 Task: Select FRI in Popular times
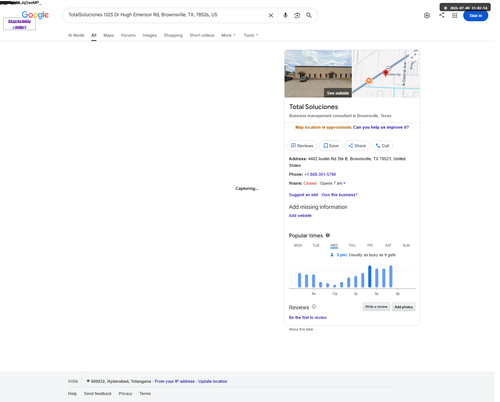(x=370, y=245)
